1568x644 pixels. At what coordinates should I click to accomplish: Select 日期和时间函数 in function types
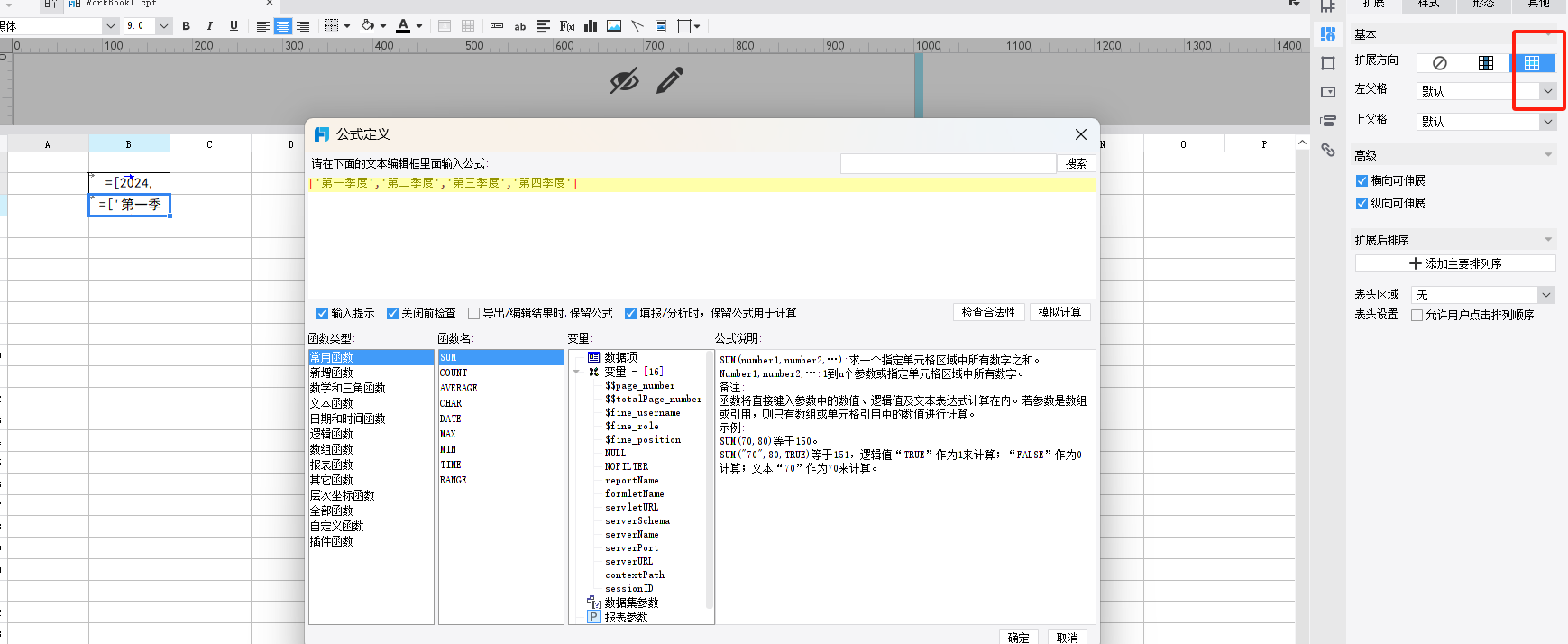pyautogui.click(x=347, y=419)
